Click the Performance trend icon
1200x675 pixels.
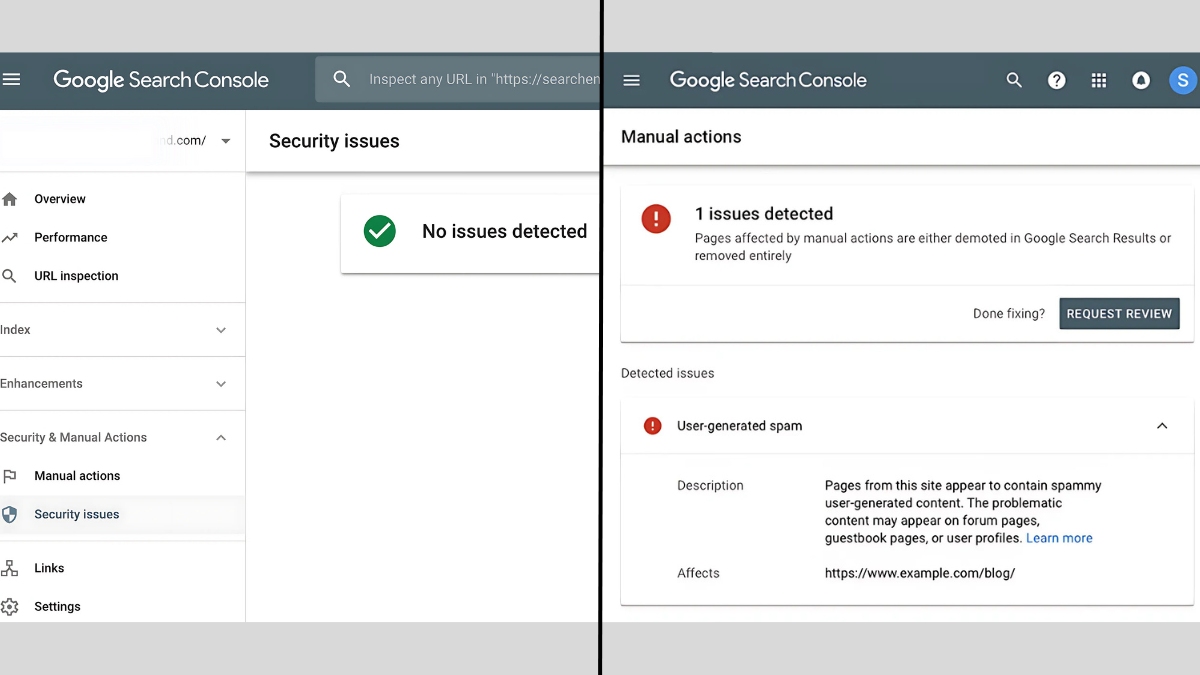pyautogui.click(x=10, y=237)
